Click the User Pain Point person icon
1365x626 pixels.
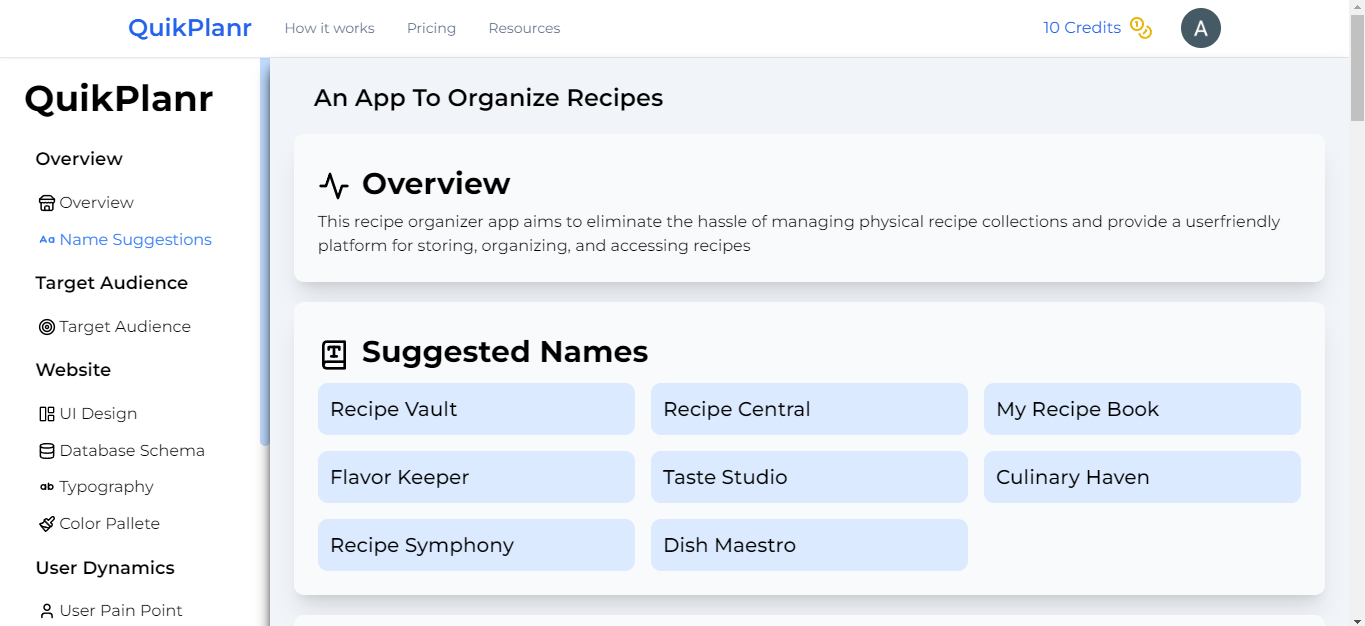coord(47,611)
